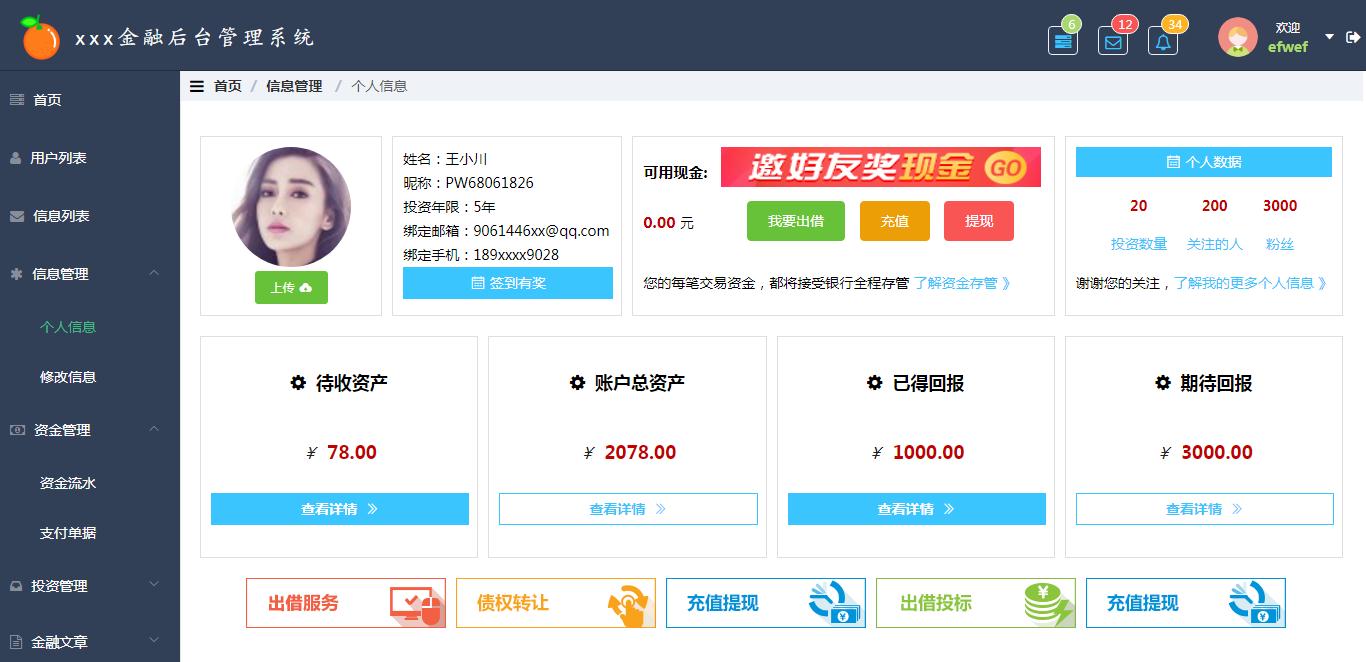Click the orange logo icon
Viewport: 1366px width, 662px height.
tap(41, 37)
